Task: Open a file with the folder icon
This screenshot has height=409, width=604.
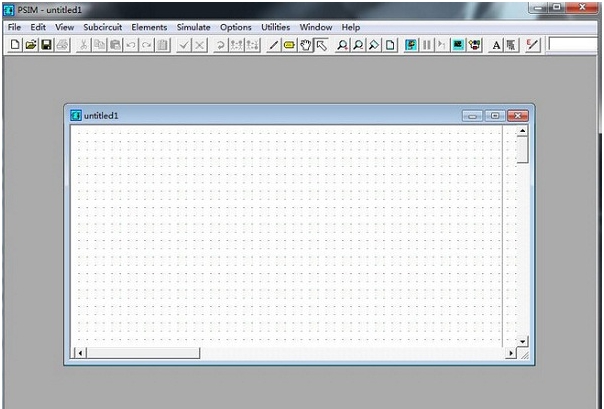Action: (30, 45)
